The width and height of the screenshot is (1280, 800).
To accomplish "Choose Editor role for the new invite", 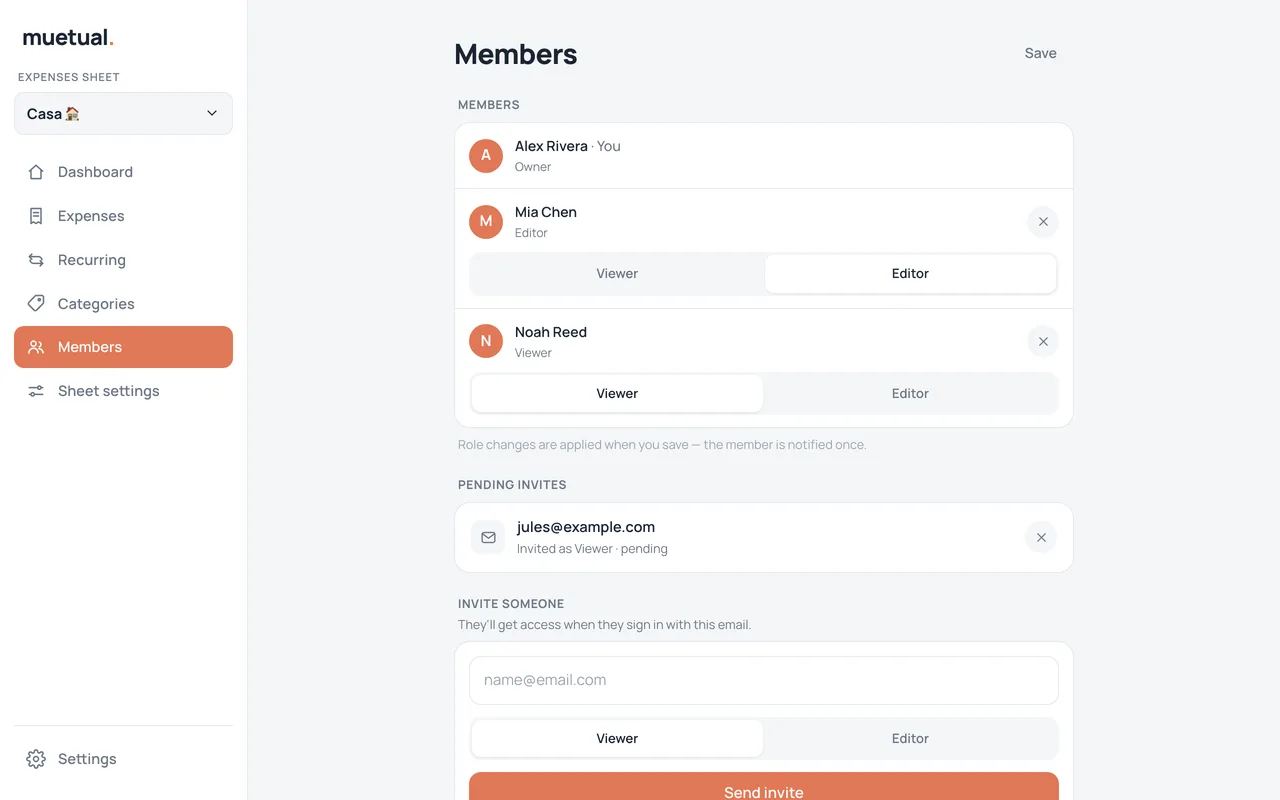I will click(910, 739).
